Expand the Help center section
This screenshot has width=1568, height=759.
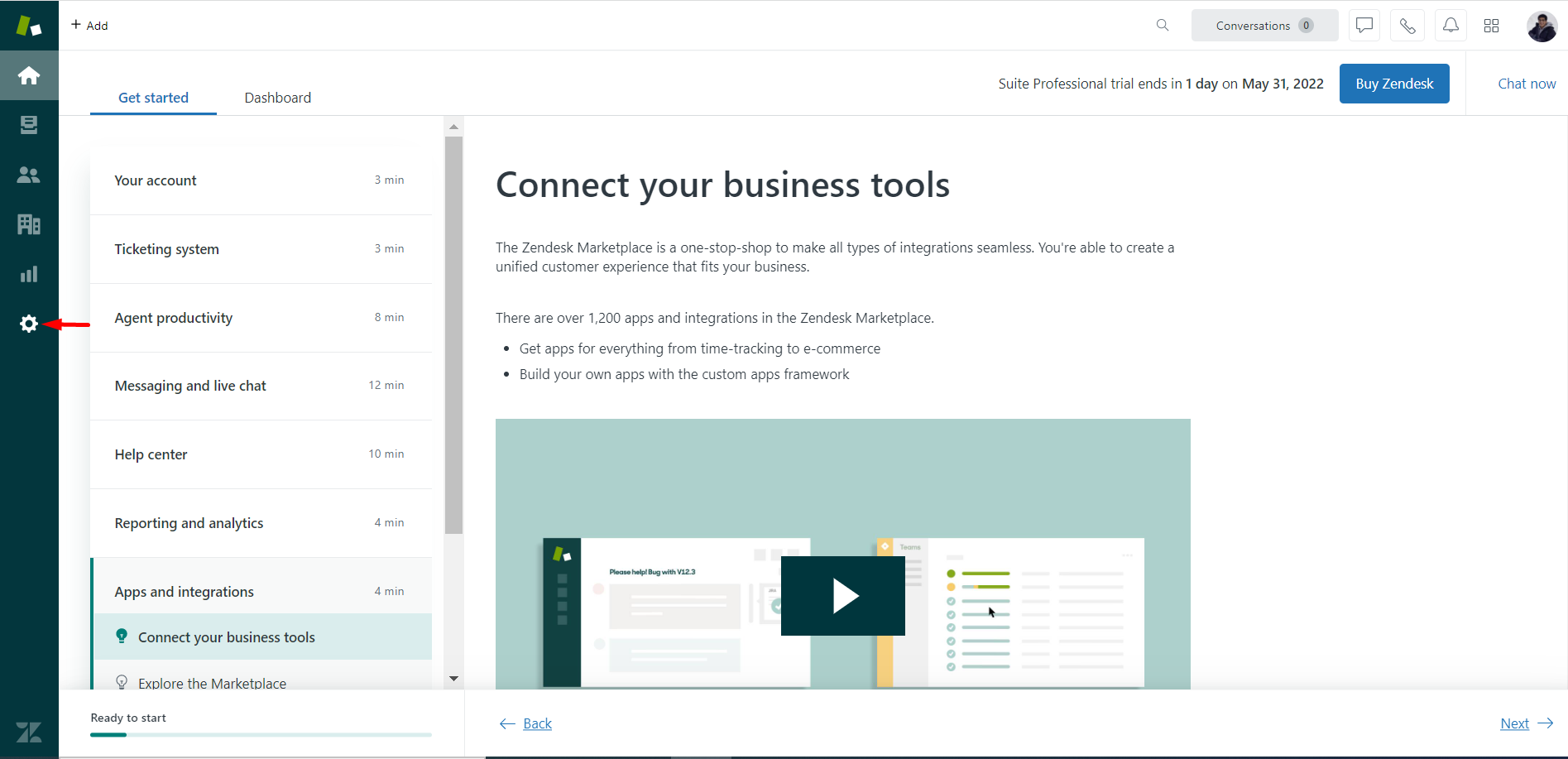[261, 454]
